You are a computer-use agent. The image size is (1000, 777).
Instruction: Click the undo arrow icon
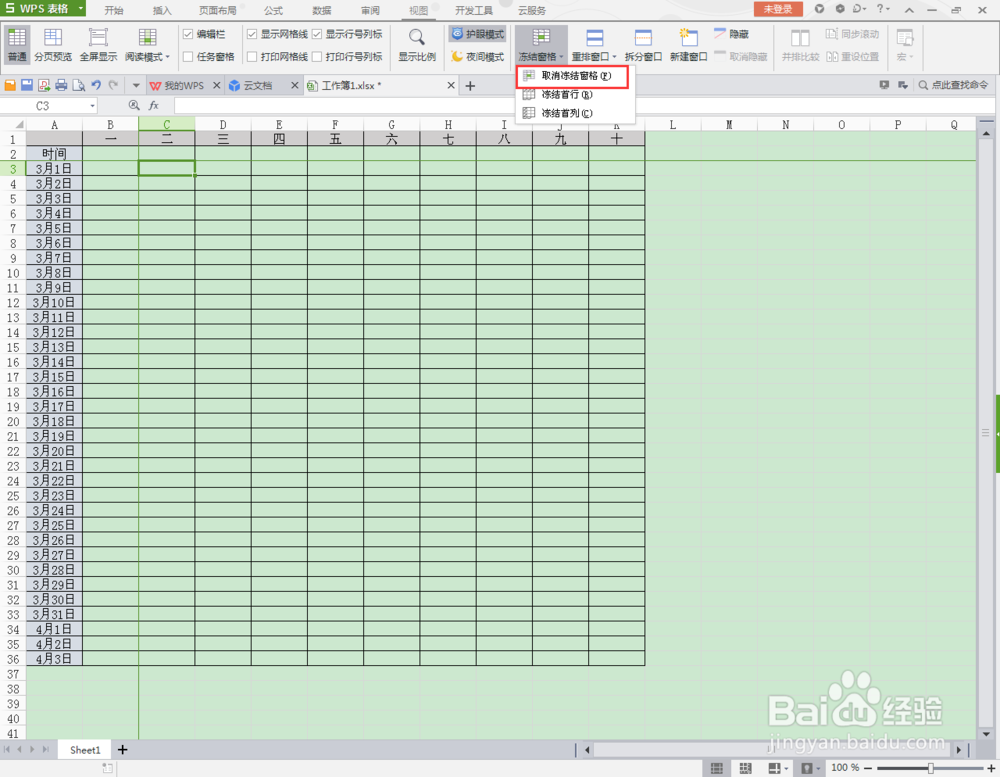pos(96,85)
